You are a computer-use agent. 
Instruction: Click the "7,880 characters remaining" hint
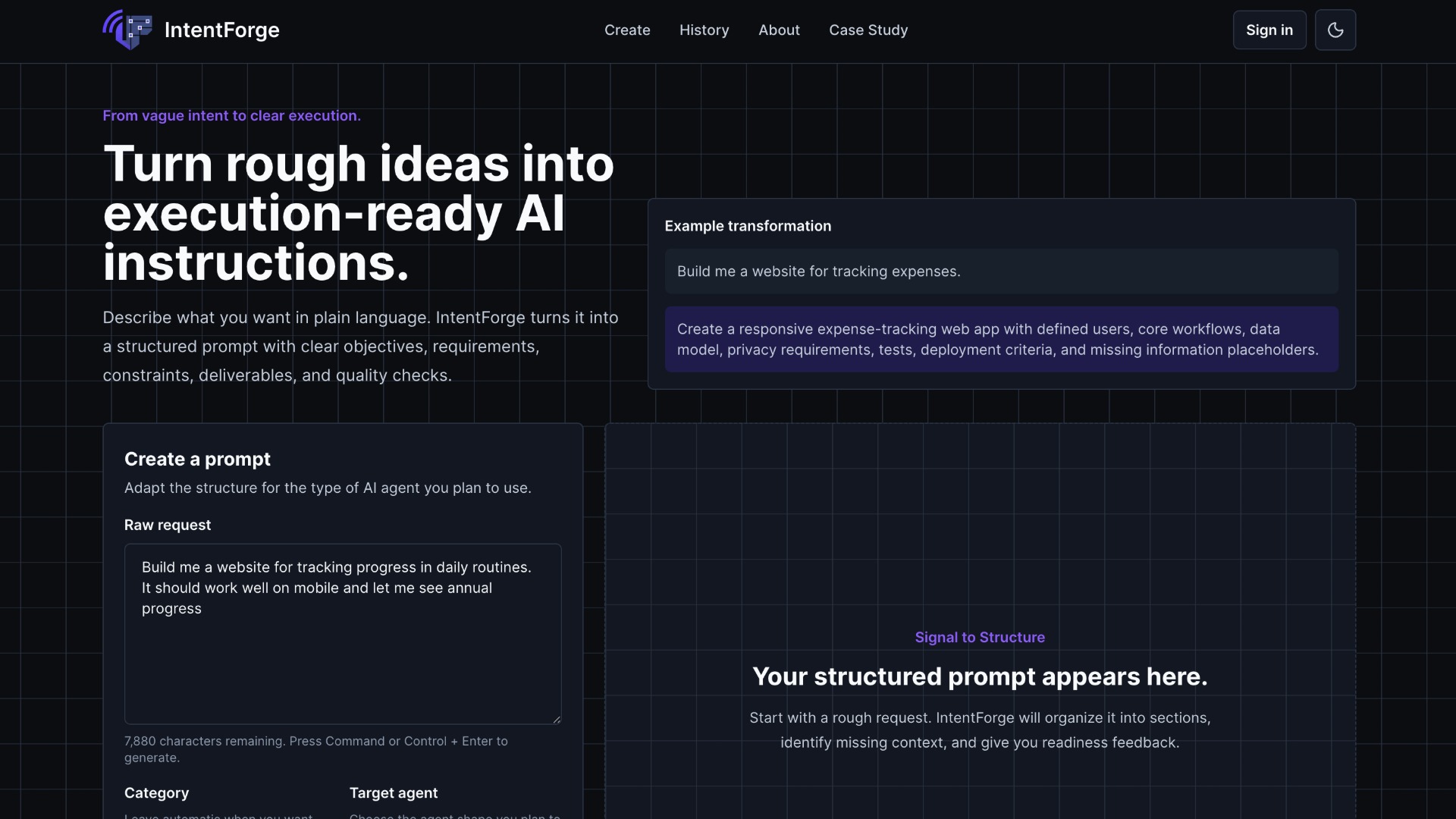(x=316, y=749)
